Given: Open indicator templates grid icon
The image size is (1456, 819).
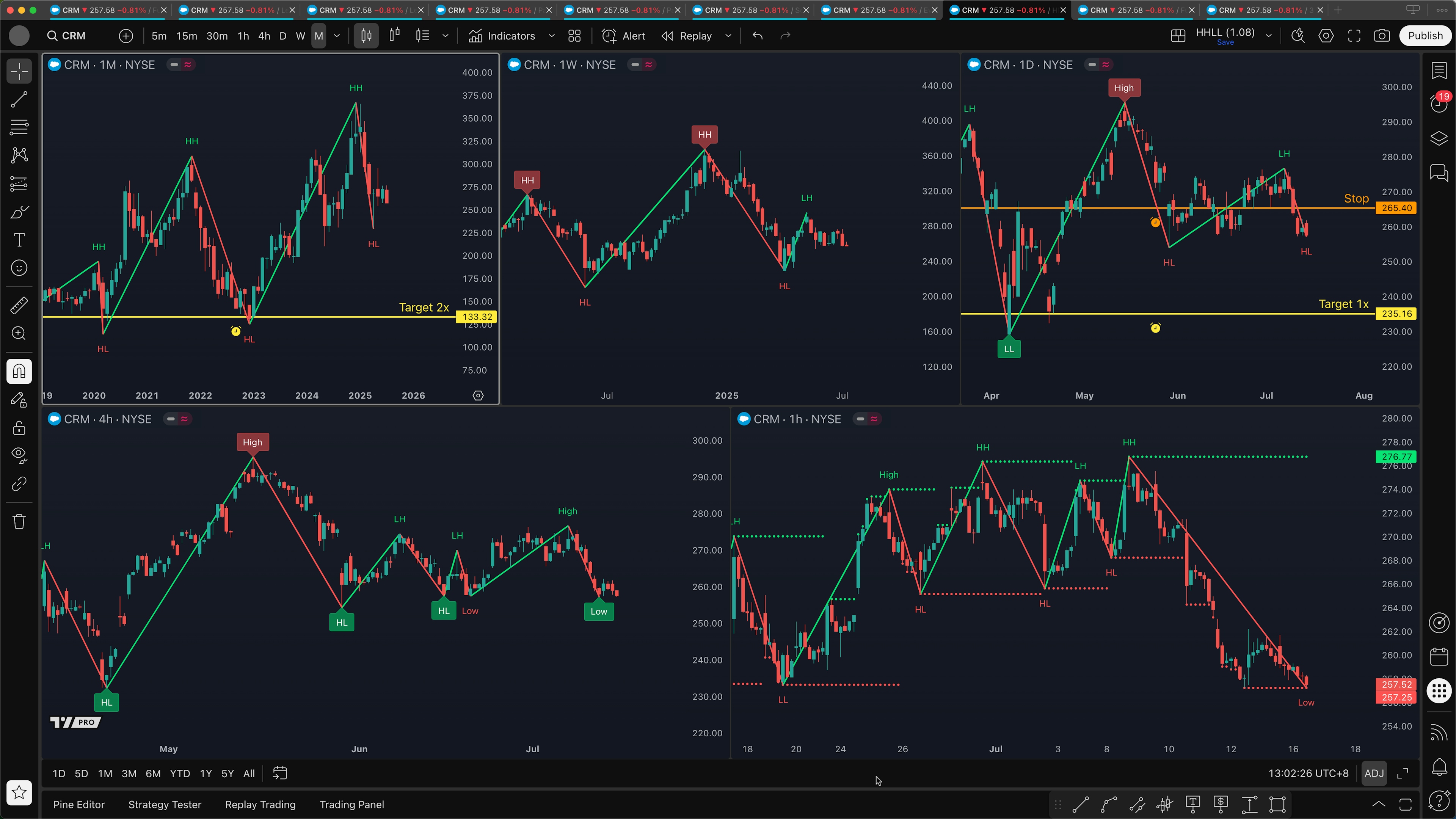Looking at the screenshot, I should (574, 36).
